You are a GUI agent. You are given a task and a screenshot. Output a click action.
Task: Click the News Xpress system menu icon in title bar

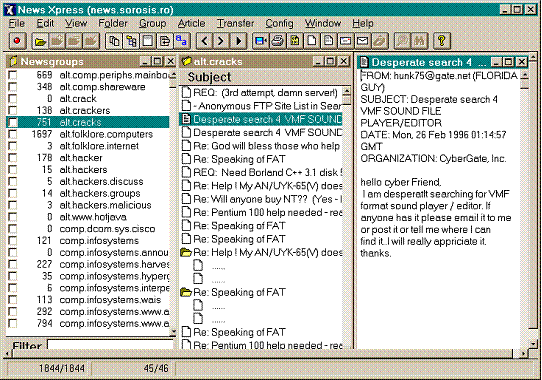pos(10,9)
